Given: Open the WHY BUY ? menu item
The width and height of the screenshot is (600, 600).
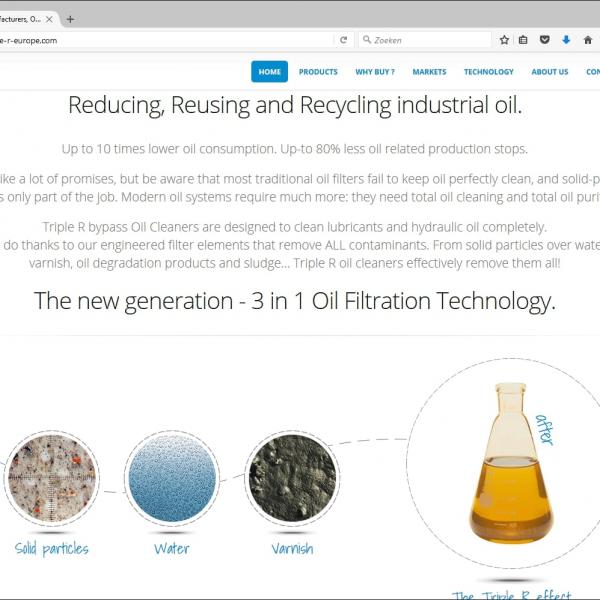Looking at the screenshot, I should pyautogui.click(x=375, y=72).
